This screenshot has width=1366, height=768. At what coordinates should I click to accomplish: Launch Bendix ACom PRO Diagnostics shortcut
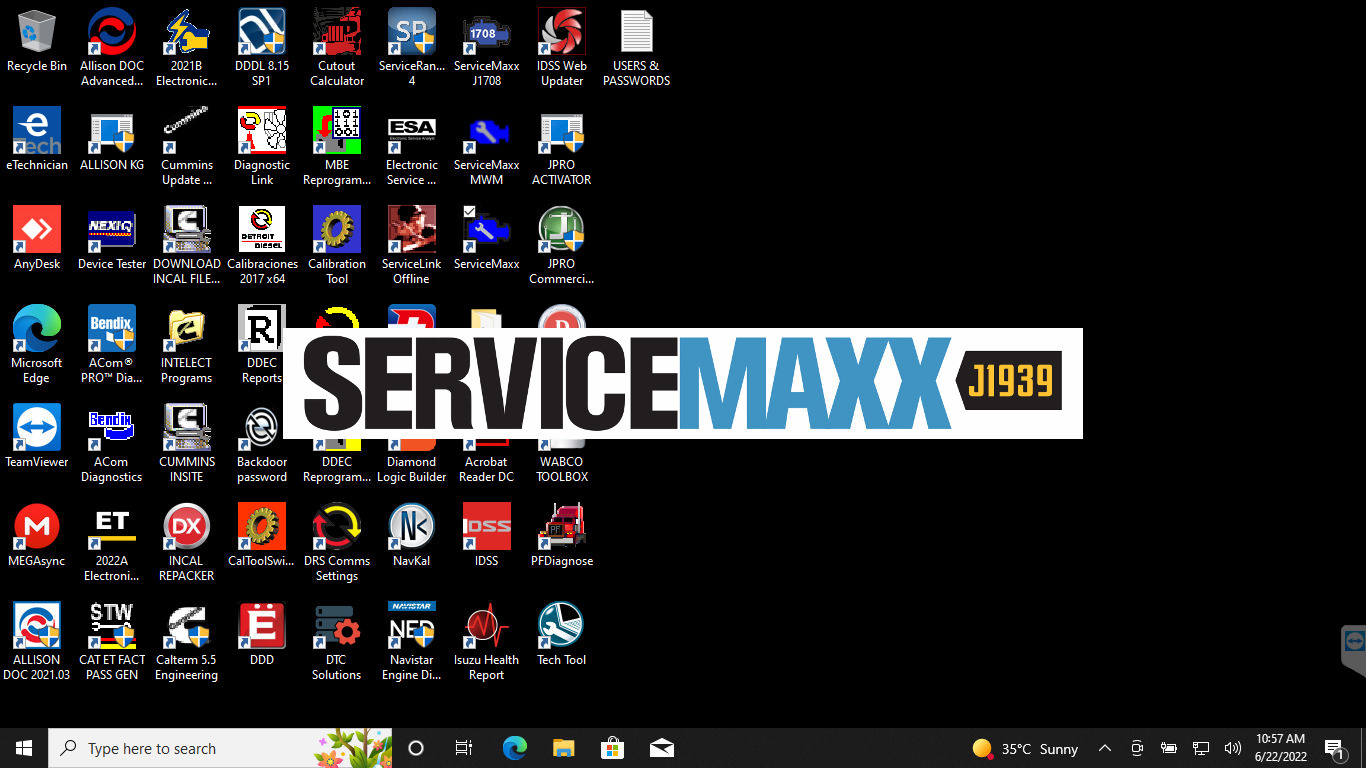[112, 344]
